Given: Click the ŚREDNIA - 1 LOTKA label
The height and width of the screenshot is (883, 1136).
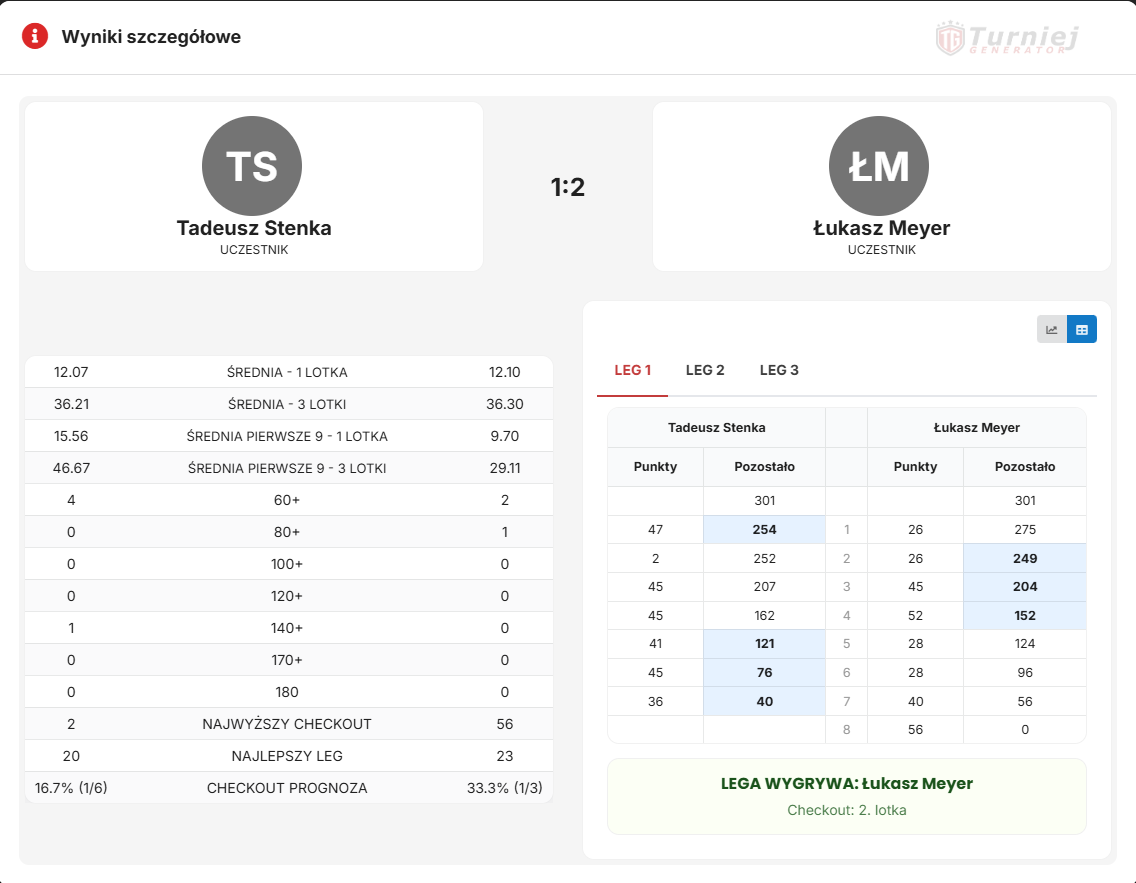Looking at the screenshot, I should (287, 372).
